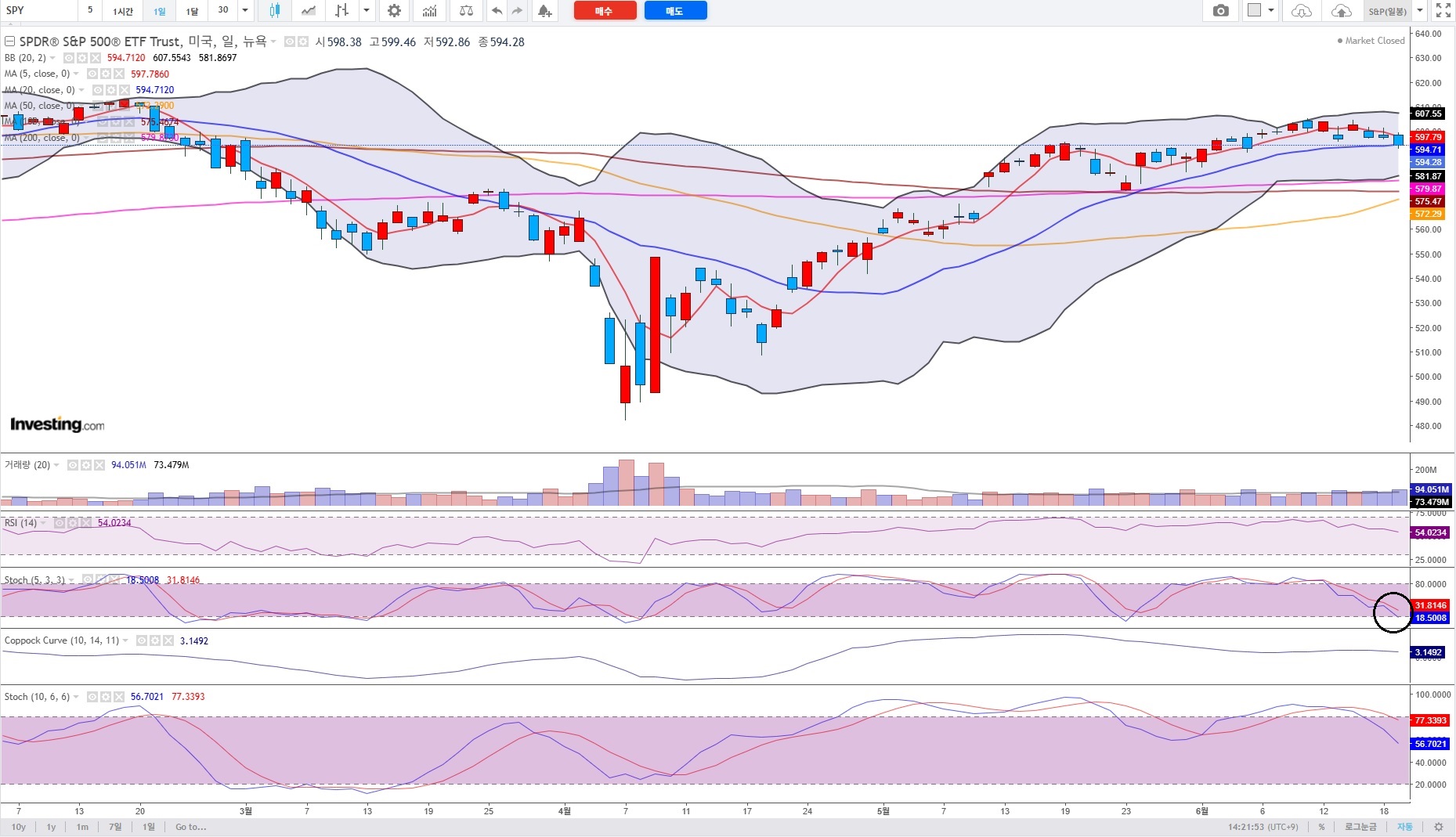Toggle percent (%) scale button
The image size is (1456, 837).
point(1322,827)
